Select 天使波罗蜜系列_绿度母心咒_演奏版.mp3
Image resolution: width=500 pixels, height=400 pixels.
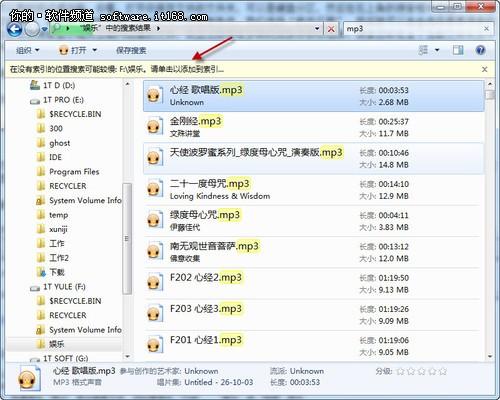[313, 158]
